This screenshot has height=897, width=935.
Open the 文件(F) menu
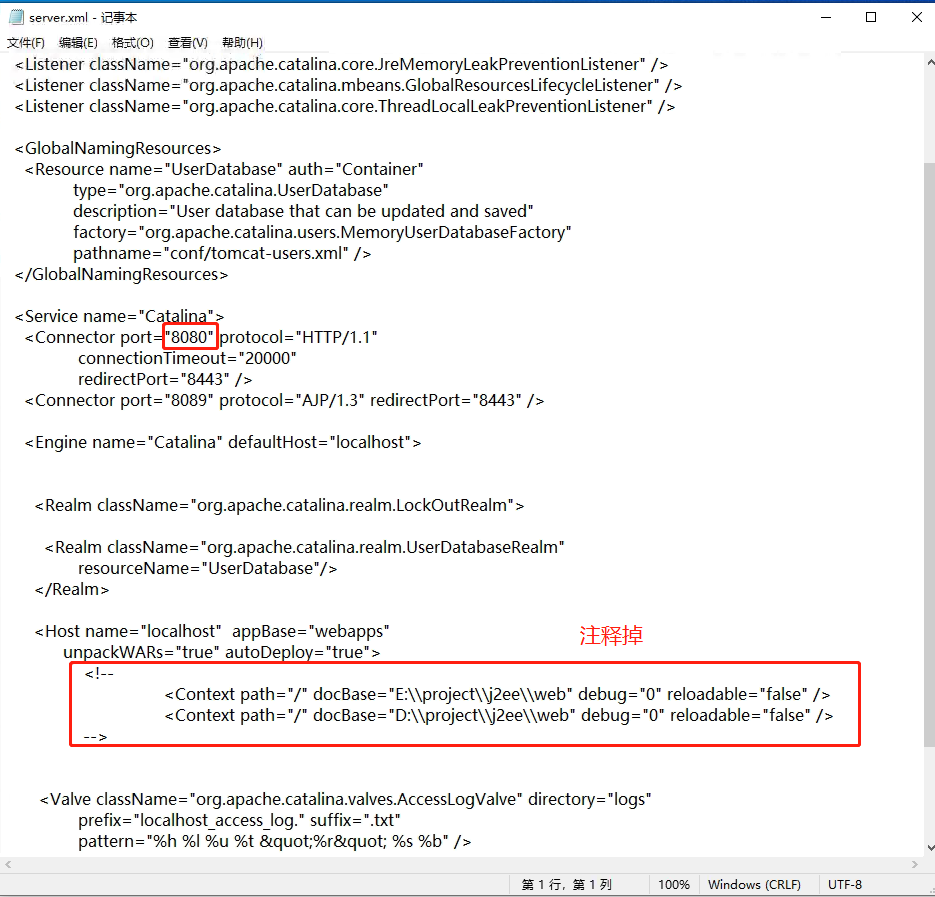coord(26,43)
